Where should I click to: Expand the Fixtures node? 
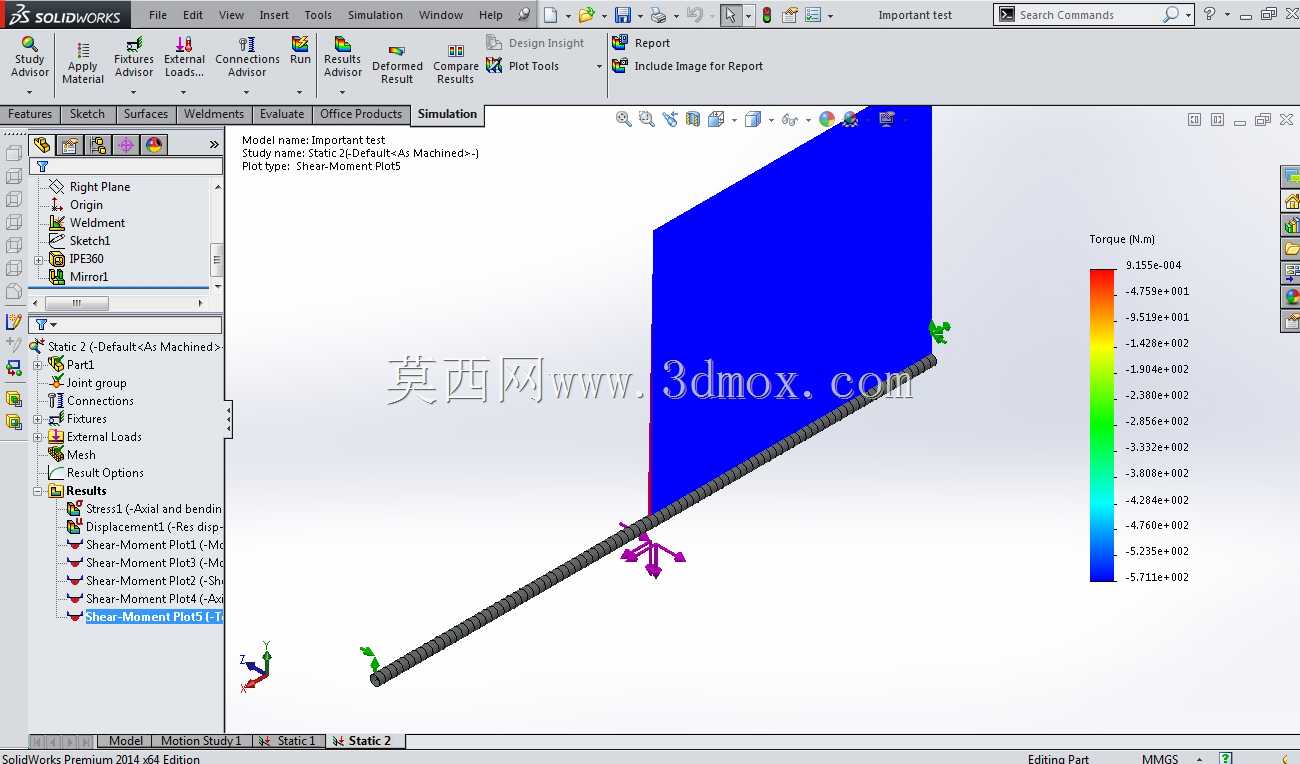(x=38, y=419)
